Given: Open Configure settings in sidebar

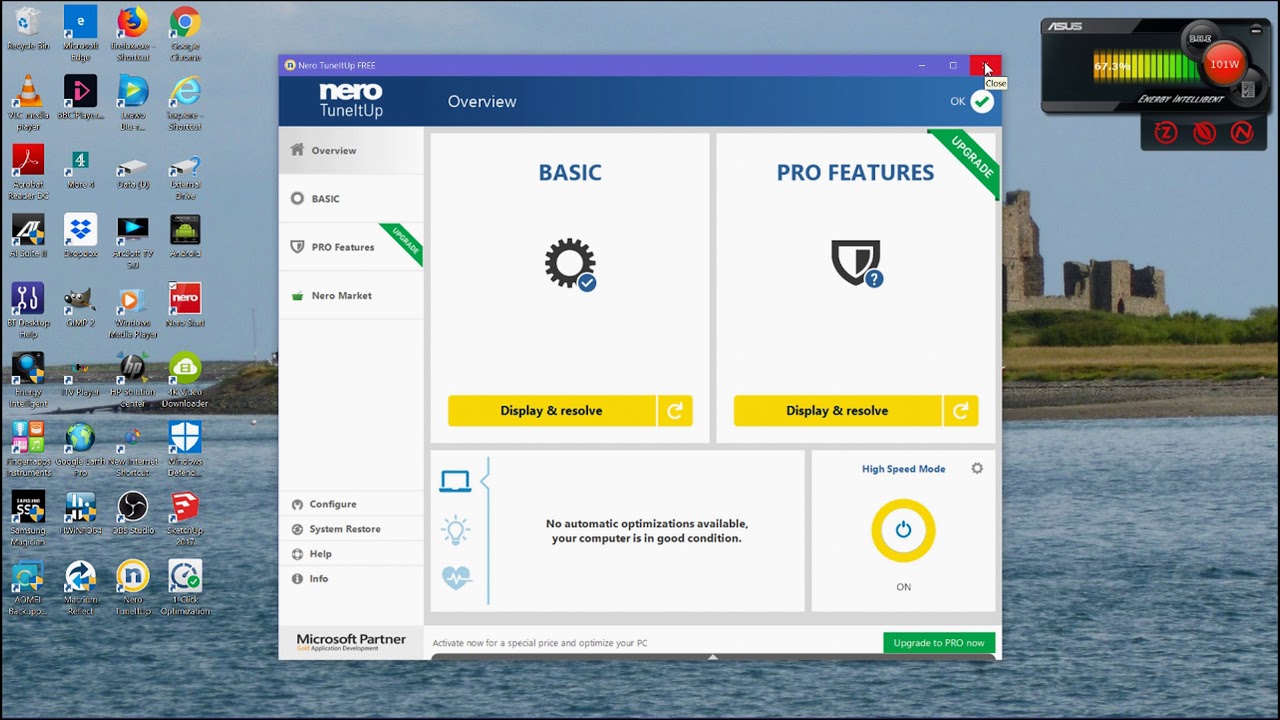Looking at the screenshot, I should coord(351,504).
